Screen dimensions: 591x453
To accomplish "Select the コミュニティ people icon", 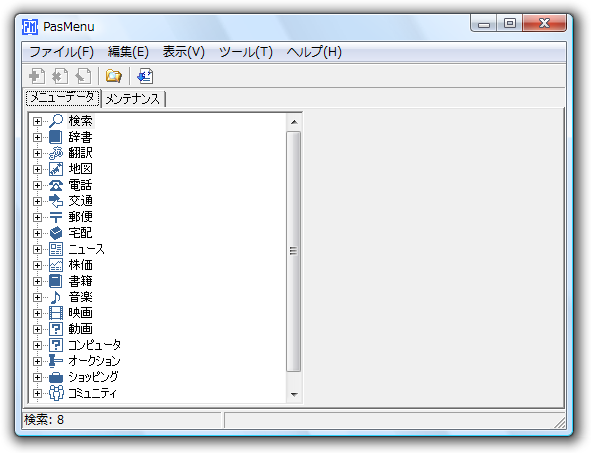I will coord(56,393).
